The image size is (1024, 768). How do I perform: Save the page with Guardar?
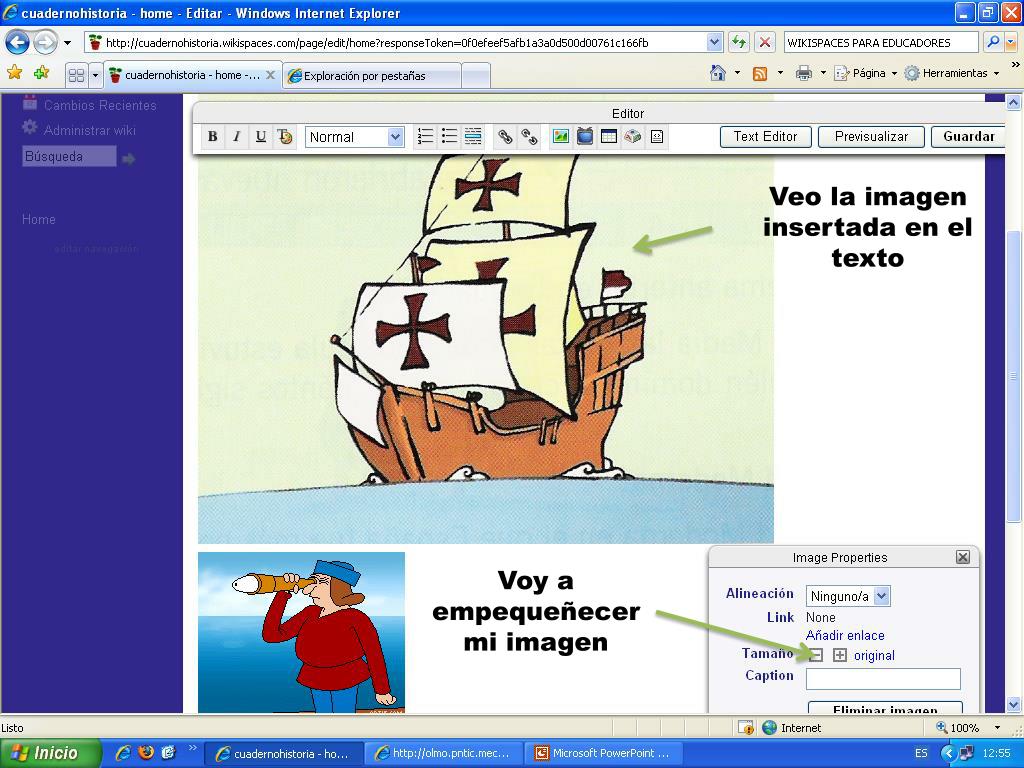click(968, 136)
